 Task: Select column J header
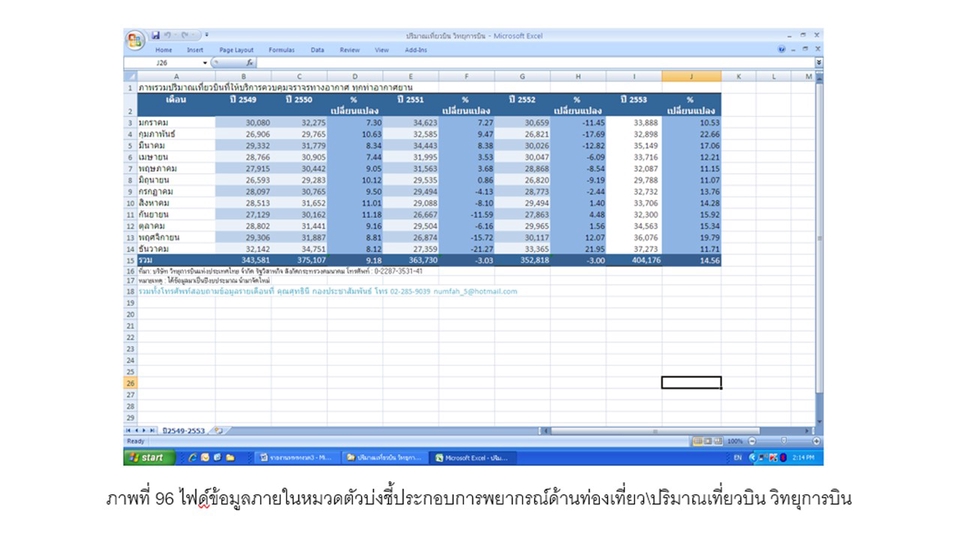[x=691, y=77]
